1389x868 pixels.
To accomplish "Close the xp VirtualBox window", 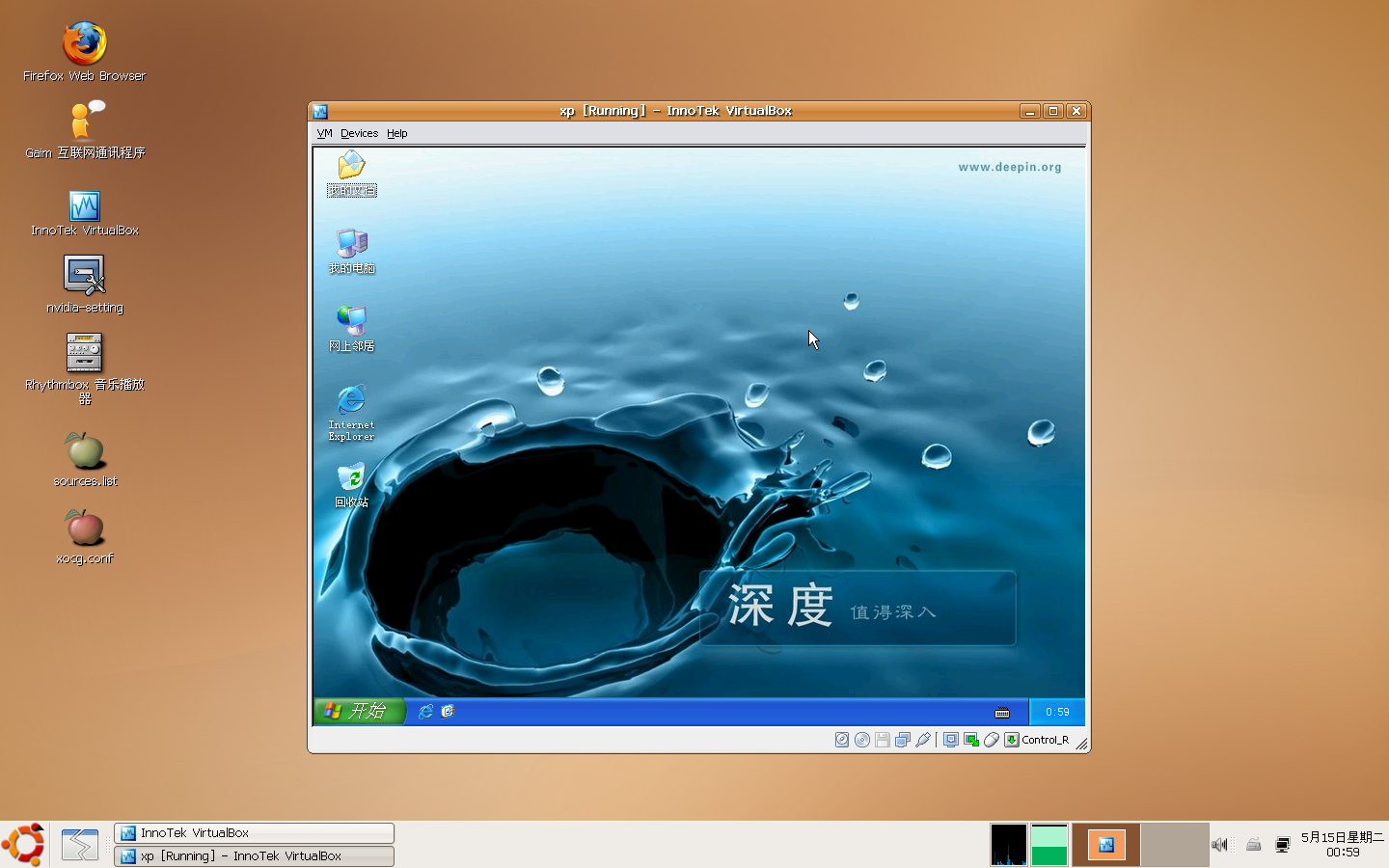I will click(x=1076, y=111).
